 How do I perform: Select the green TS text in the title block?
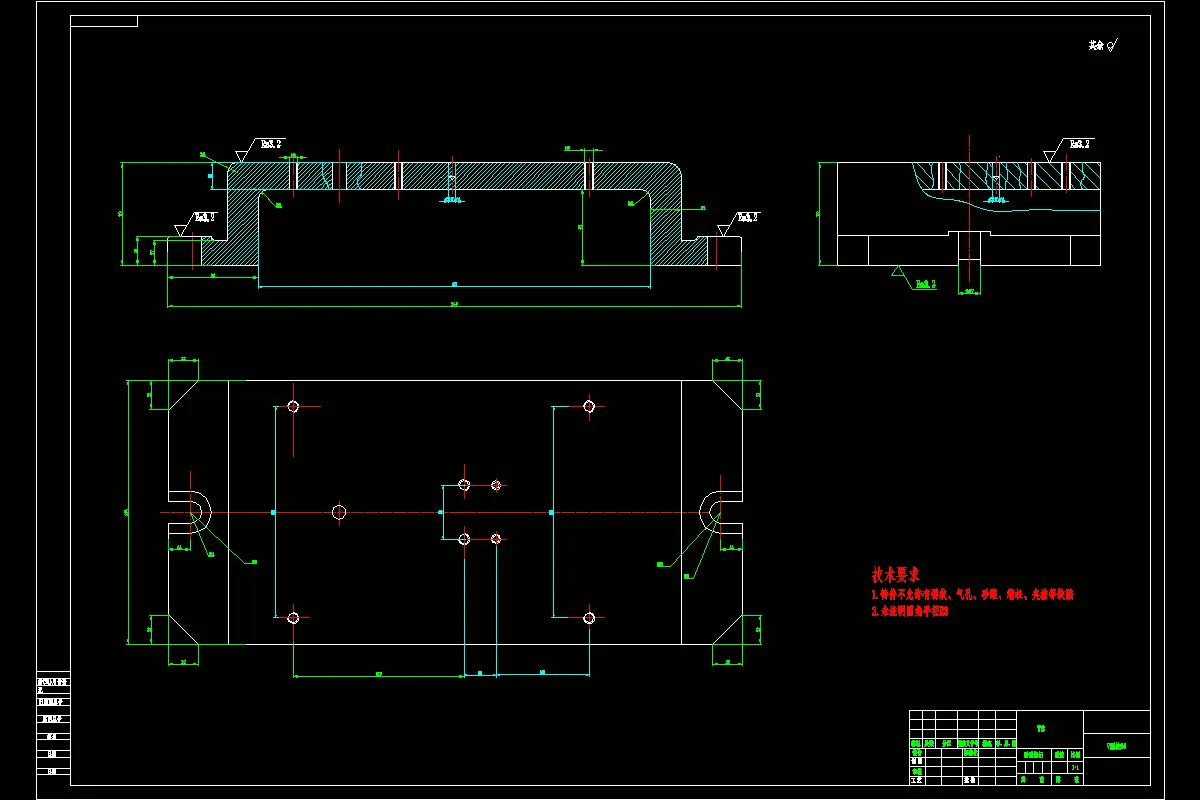tap(1040, 730)
